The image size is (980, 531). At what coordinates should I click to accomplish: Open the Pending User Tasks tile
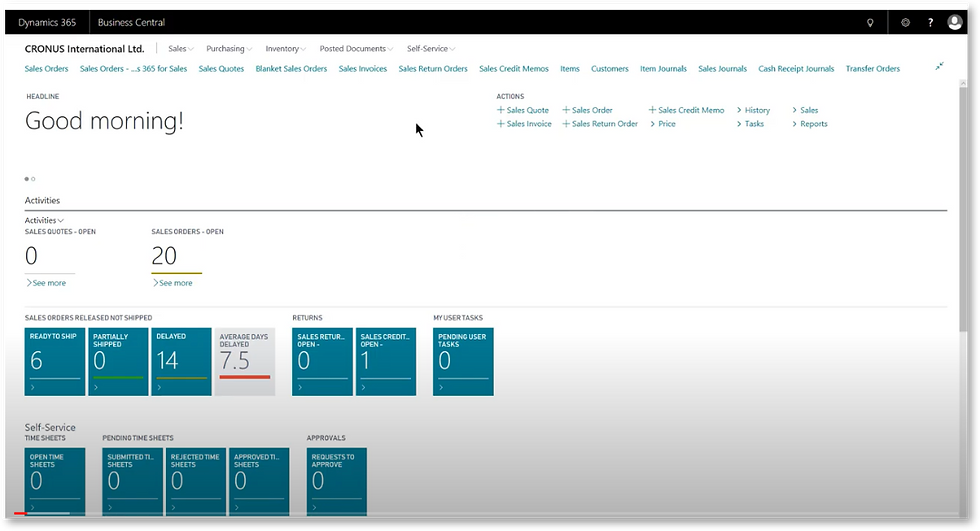pyautogui.click(x=463, y=362)
